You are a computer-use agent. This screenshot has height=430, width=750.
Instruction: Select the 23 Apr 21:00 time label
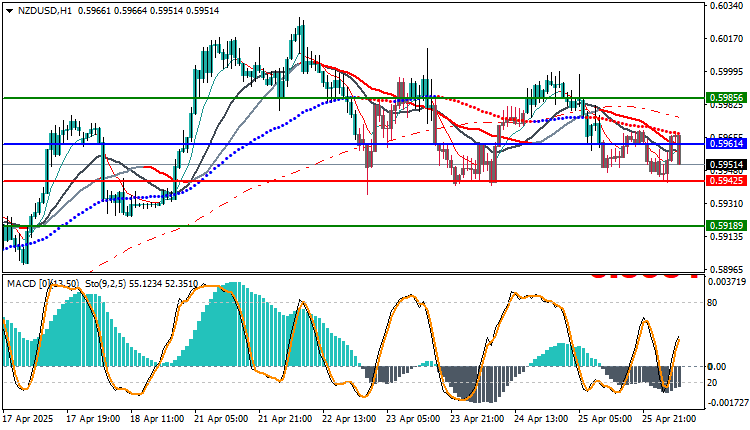point(478,419)
